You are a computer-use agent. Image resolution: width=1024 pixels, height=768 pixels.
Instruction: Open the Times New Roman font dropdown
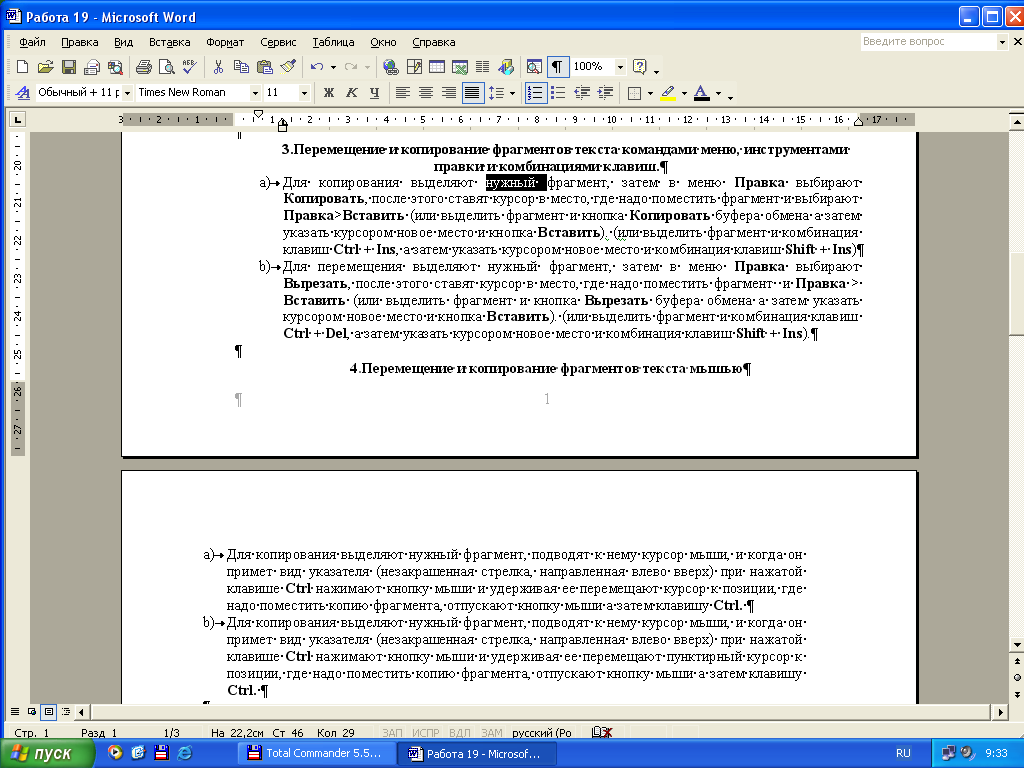click(x=255, y=93)
